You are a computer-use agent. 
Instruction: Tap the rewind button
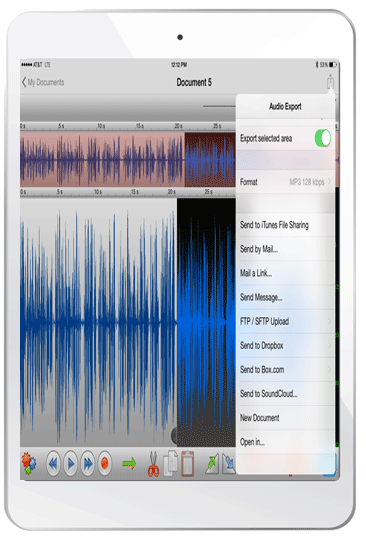pyautogui.click(x=53, y=463)
